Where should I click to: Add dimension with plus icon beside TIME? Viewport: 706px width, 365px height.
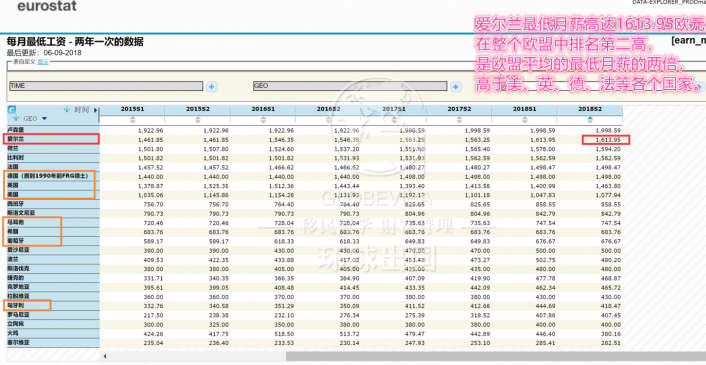(x=212, y=87)
